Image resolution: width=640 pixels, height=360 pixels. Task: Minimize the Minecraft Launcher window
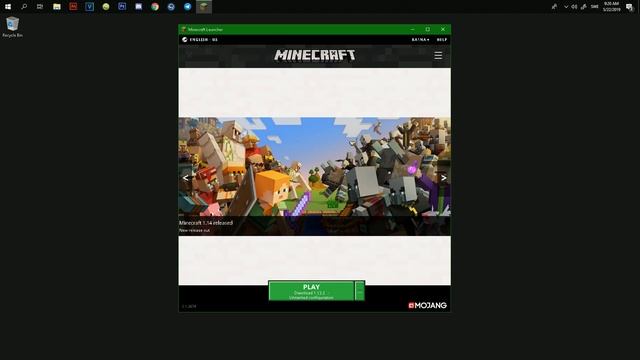(x=412, y=29)
